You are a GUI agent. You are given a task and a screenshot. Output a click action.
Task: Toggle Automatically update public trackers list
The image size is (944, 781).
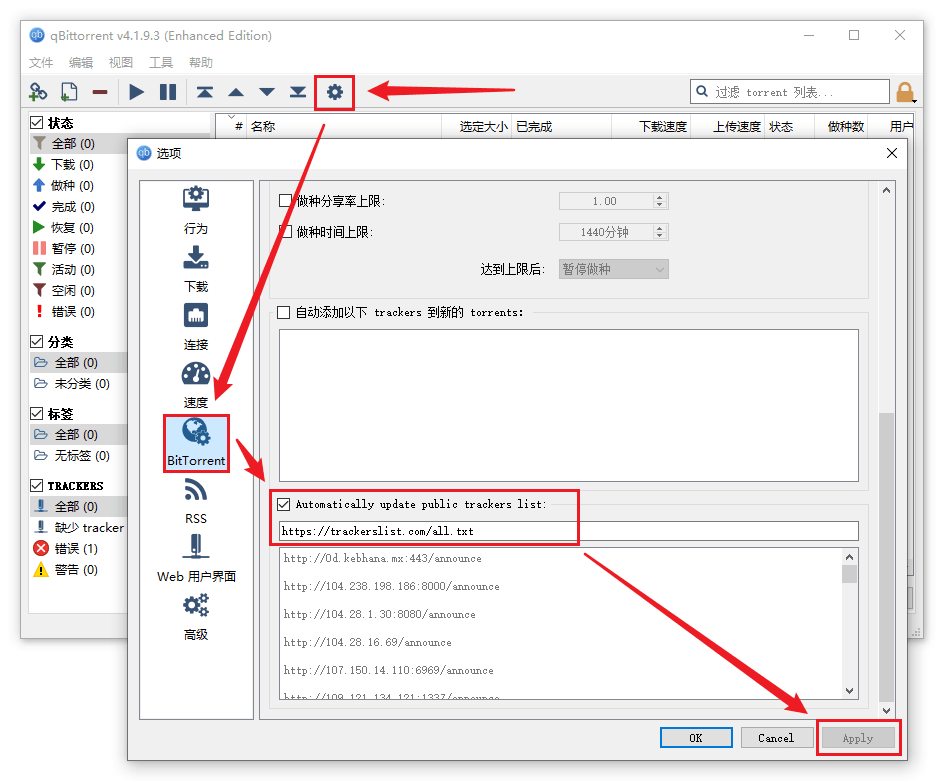[285, 504]
